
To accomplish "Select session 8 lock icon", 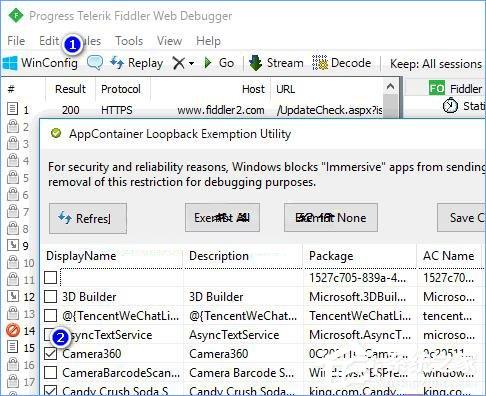I will (x=13, y=228).
